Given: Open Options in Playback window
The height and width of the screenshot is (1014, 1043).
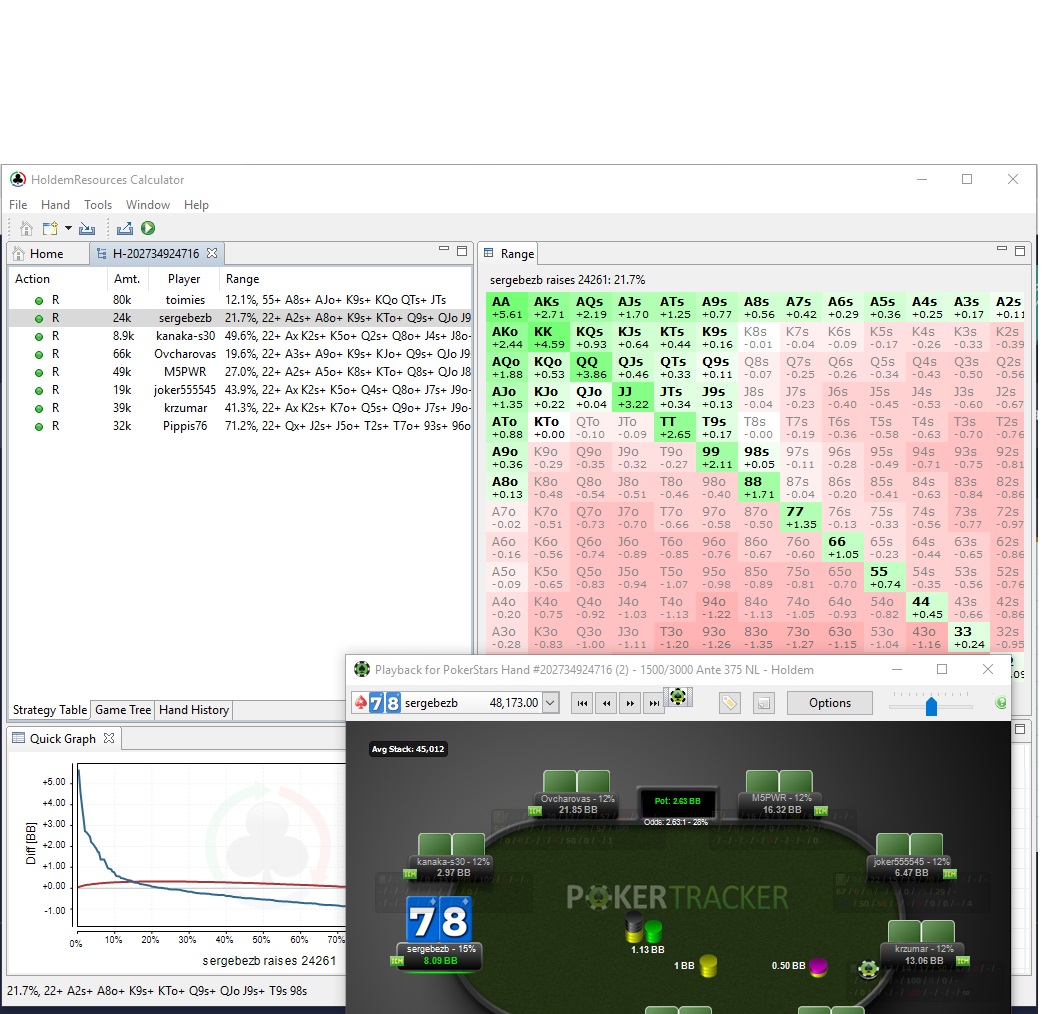Looking at the screenshot, I should pyautogui.click(x=829, y=703).
